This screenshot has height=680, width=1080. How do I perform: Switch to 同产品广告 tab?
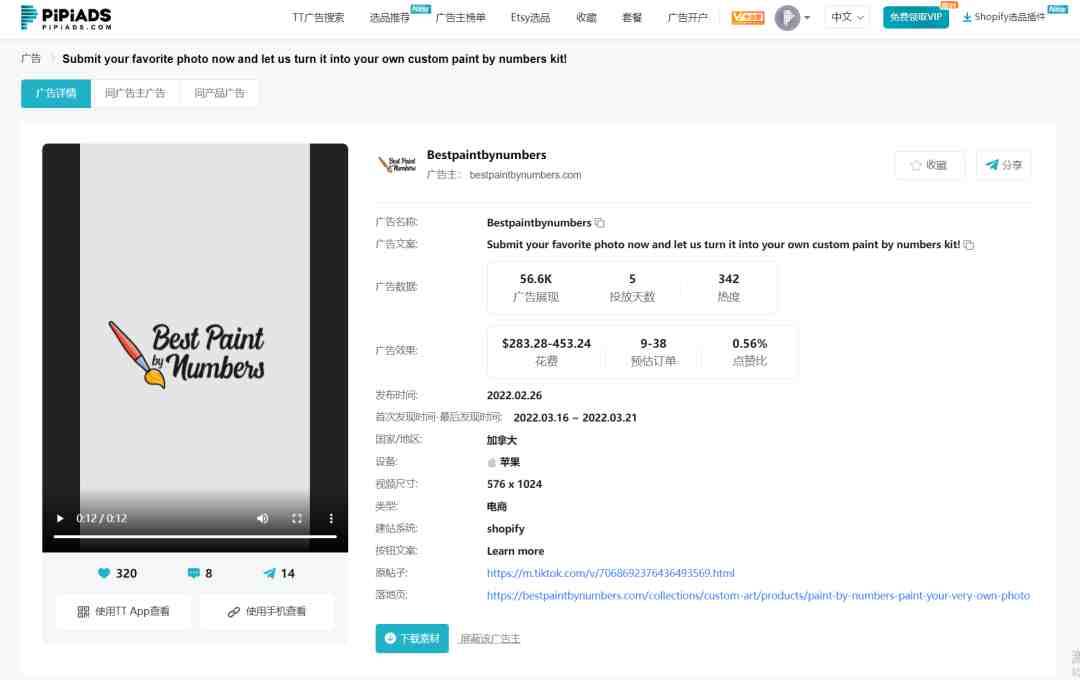[219, 94]
